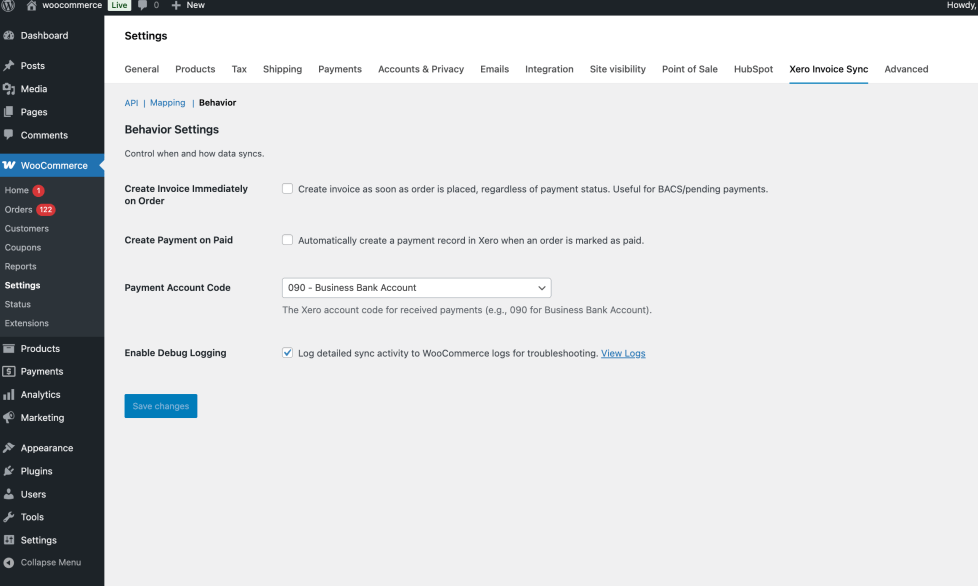This screenshot has height=586, width=978.
Task: Select the Site visibility tab
Action: [x=617, y=69]
